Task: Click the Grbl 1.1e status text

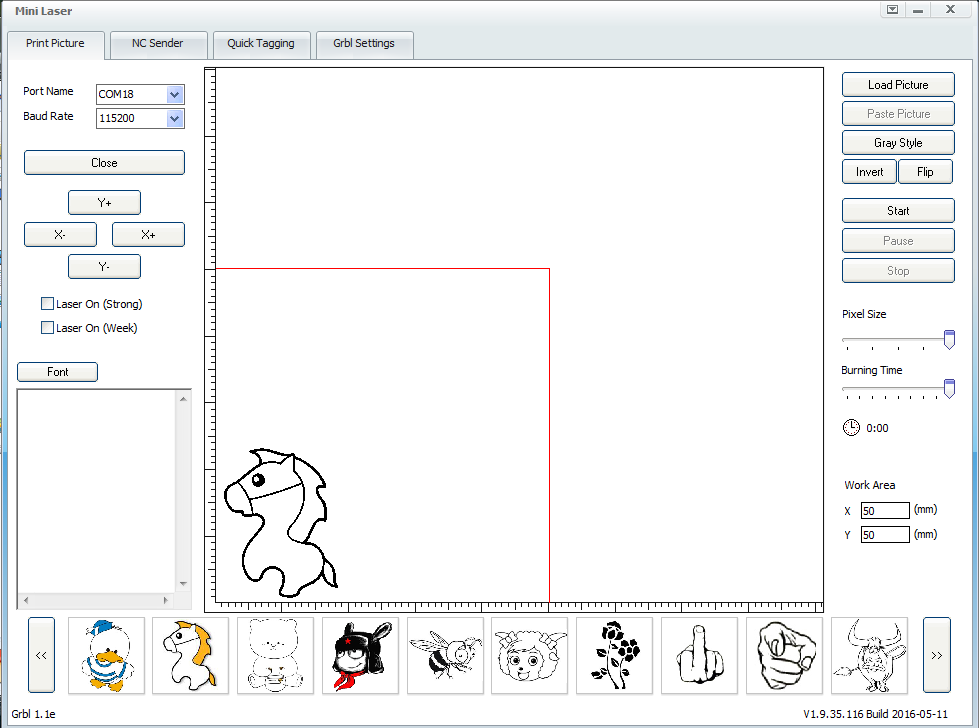Action: pos(34,714)
